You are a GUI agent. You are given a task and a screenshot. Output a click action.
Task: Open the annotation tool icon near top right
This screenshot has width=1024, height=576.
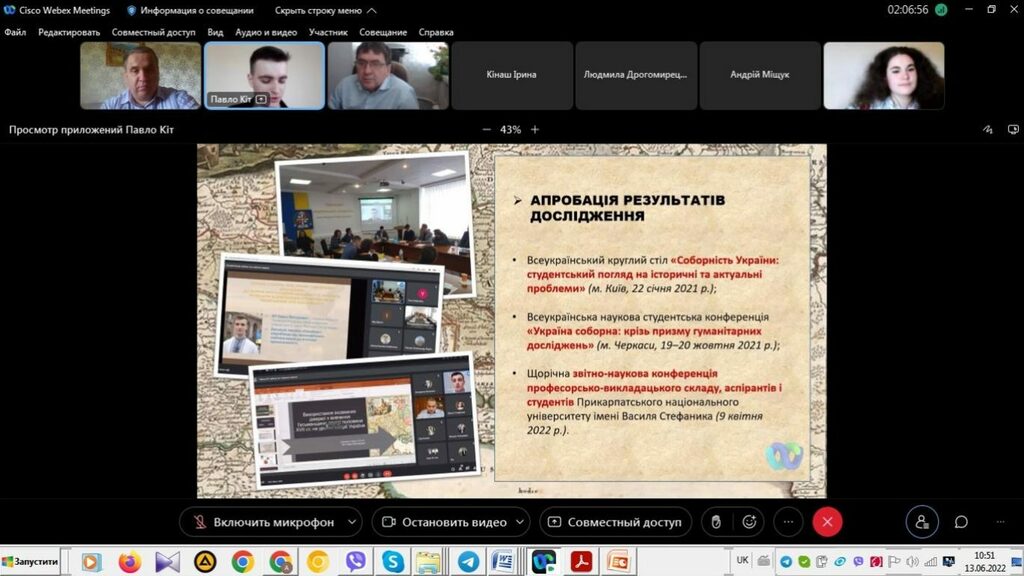987,129
